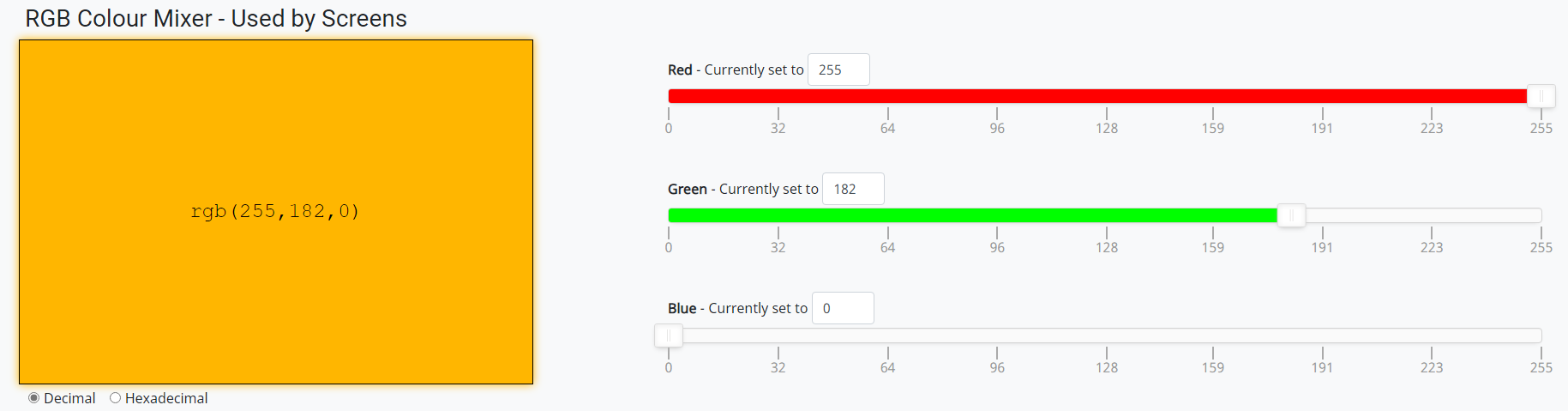Image resolution: width=1568 pixels, height=411 pixels.
Task: Set Green slider to 0 position
Action: click(670, 215)
